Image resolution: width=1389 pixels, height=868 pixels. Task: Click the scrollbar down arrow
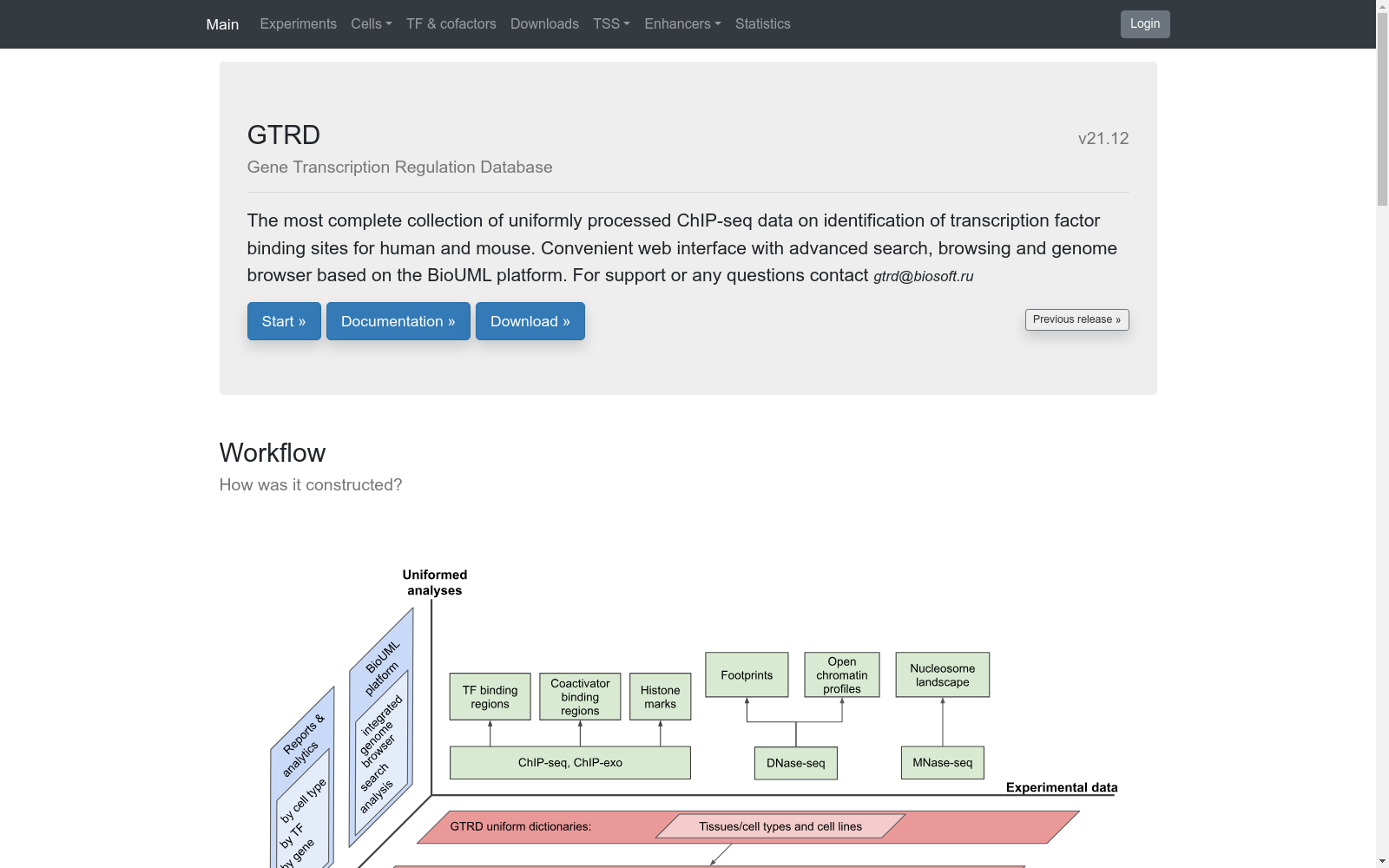click(1382, 861)
